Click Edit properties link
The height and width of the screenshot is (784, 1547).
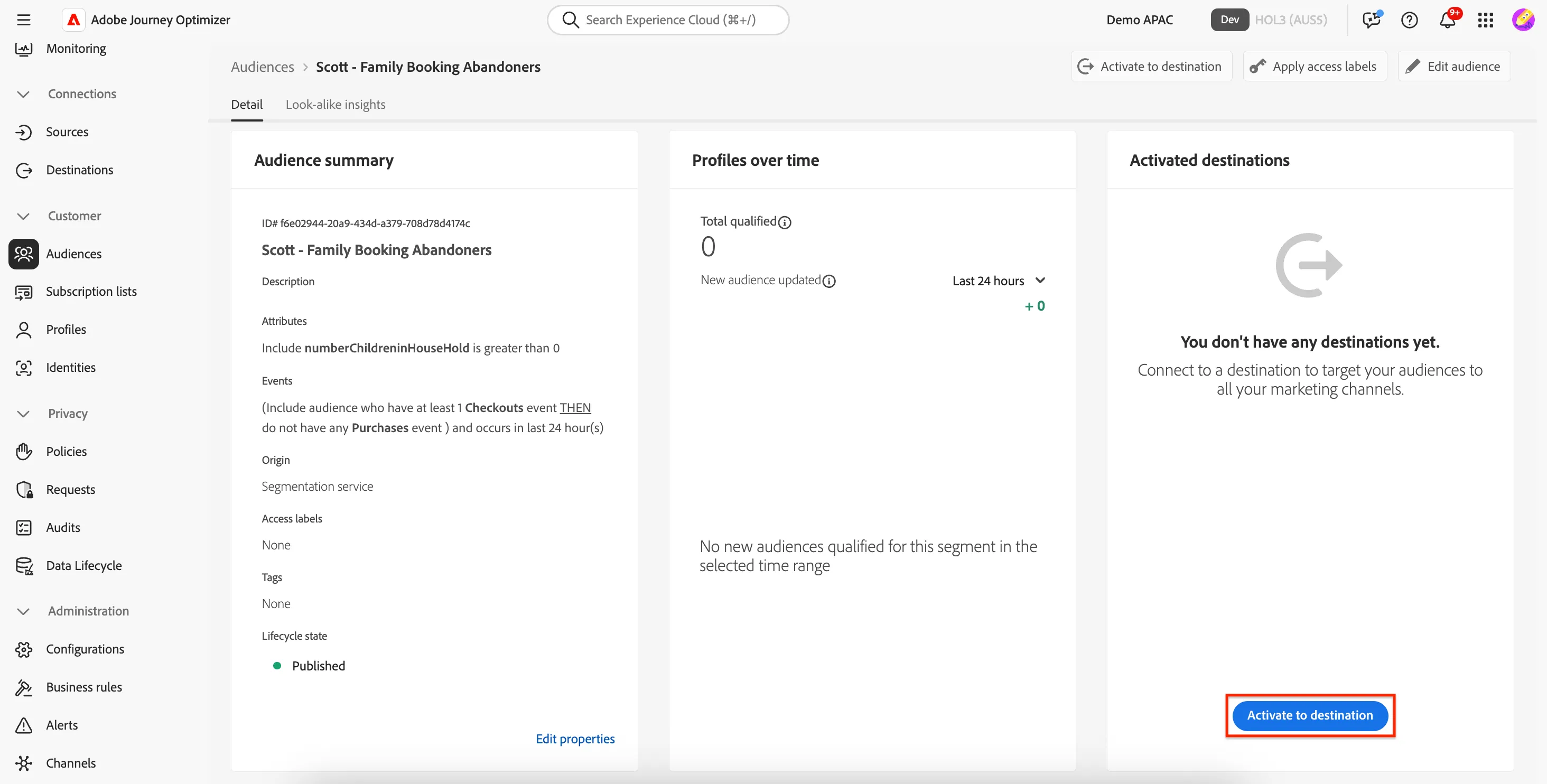[575, 739]
